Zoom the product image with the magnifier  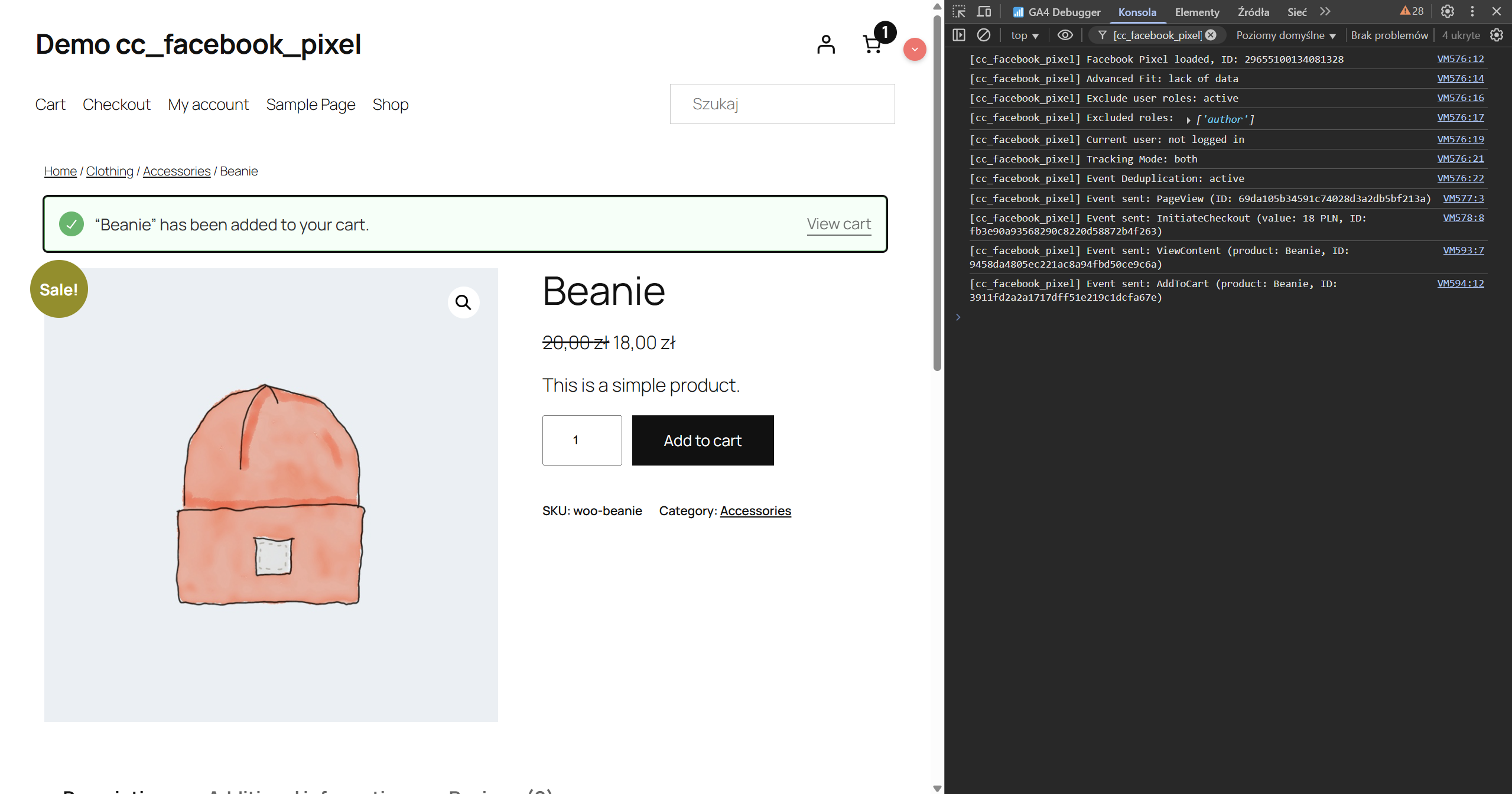tap(463, 302)
